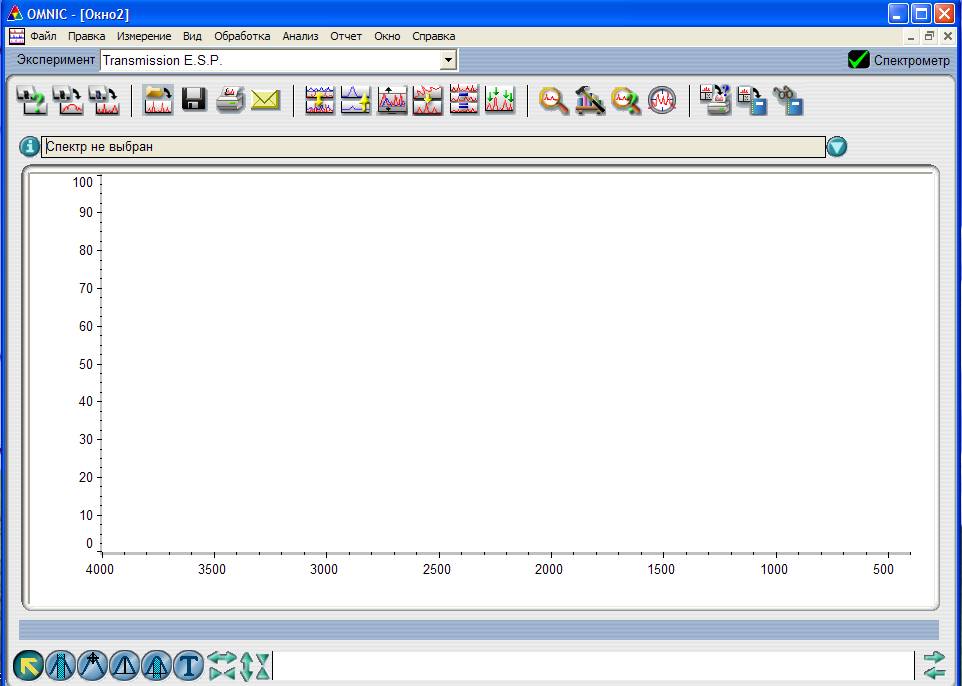Activate the Peak Height tool

click(x=125, y=666)
